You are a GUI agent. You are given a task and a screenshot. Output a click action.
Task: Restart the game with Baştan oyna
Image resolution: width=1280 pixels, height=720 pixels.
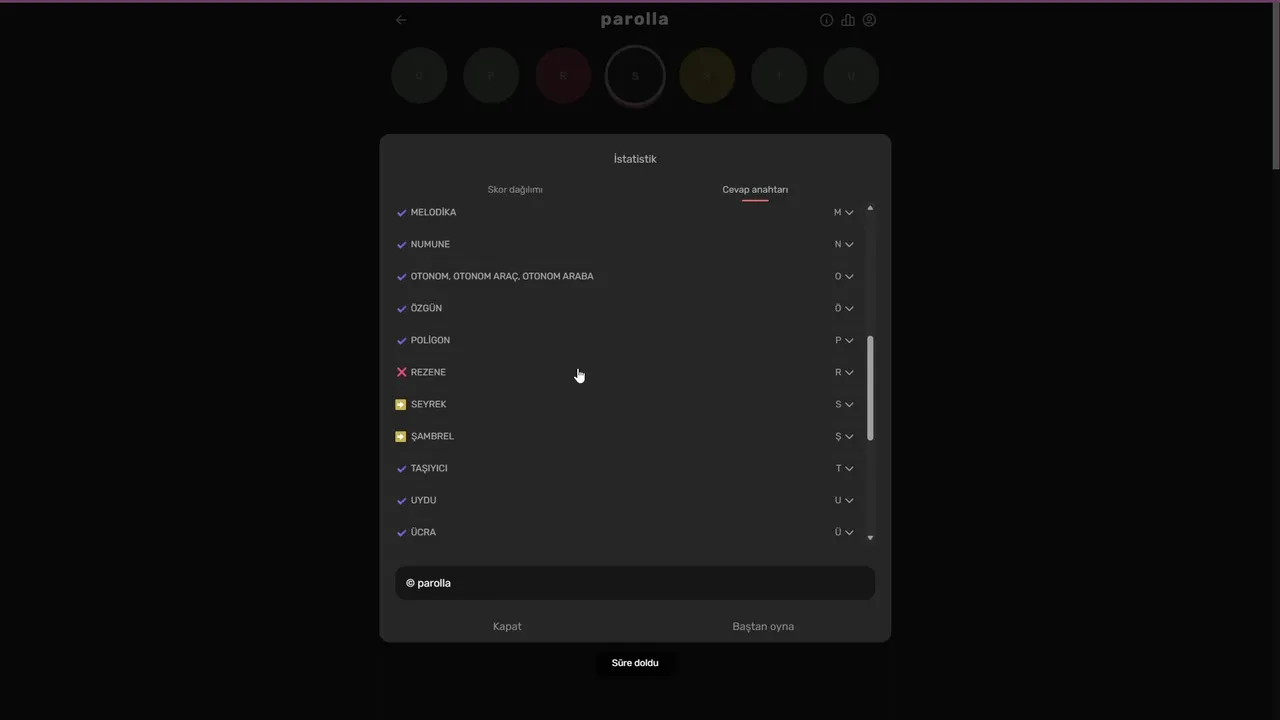[x=763, y=626]
